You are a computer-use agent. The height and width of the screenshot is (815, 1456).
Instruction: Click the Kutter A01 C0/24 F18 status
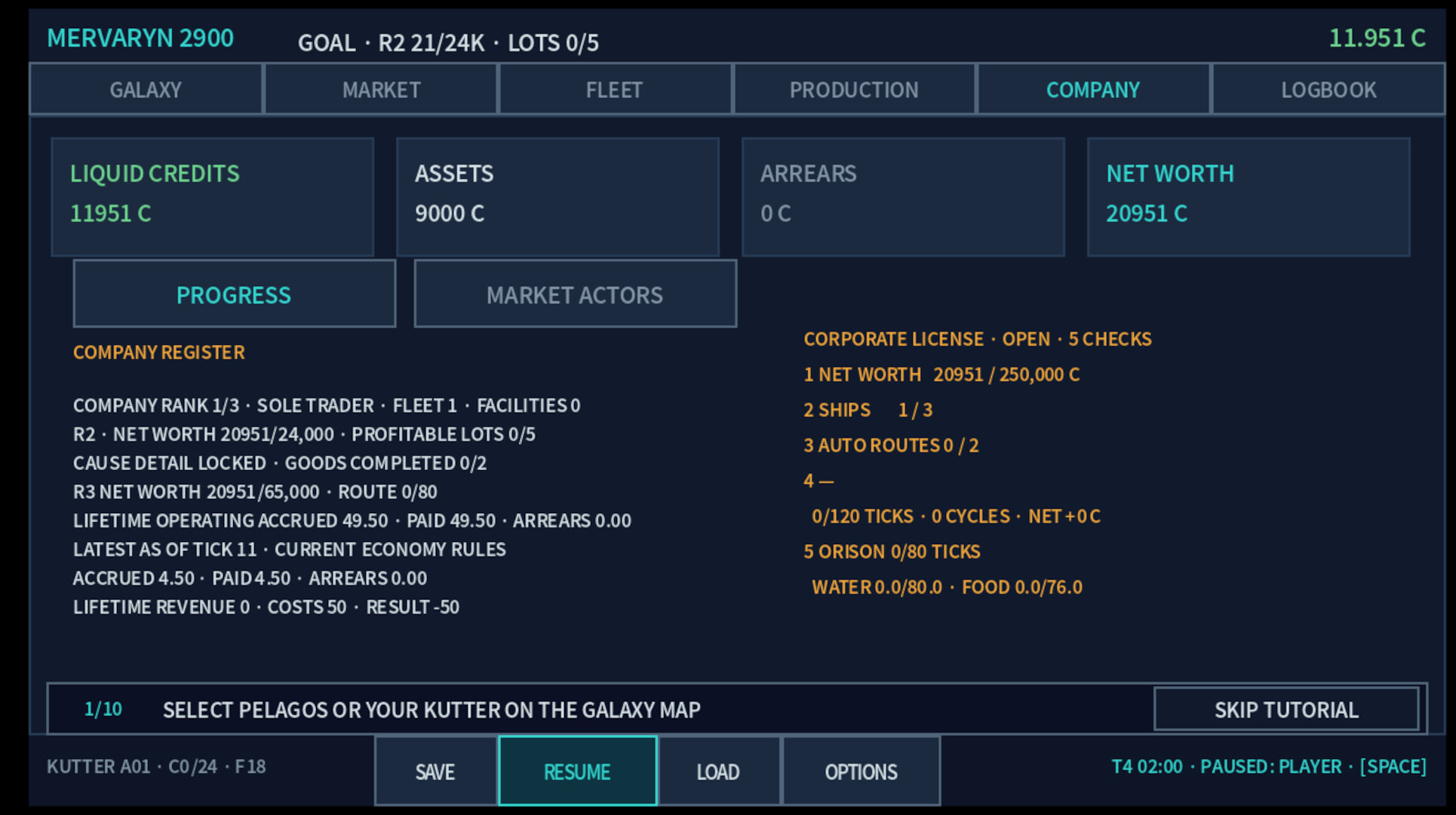(x=156, y=767)
